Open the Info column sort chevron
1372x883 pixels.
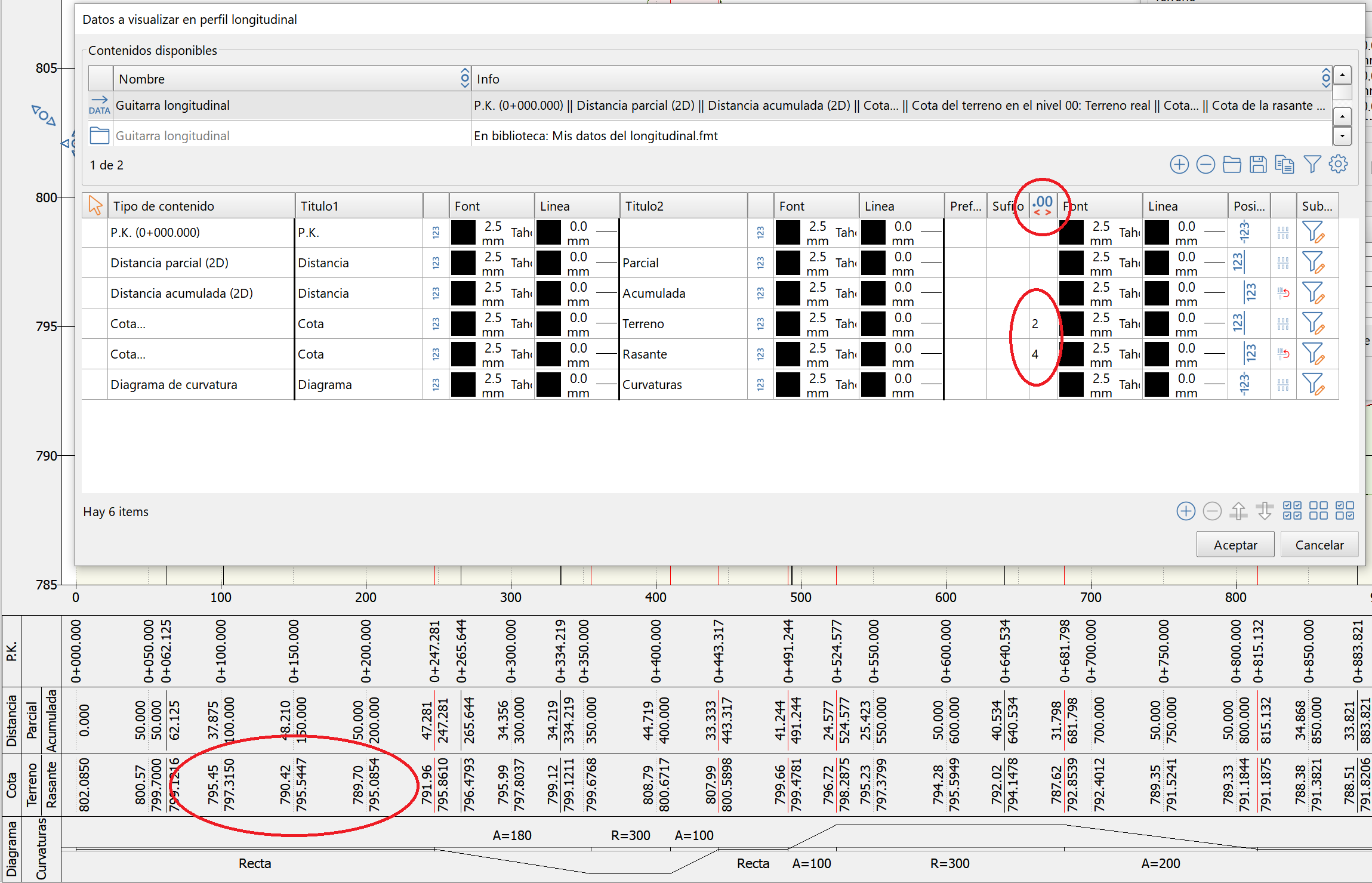[1326, 78]
